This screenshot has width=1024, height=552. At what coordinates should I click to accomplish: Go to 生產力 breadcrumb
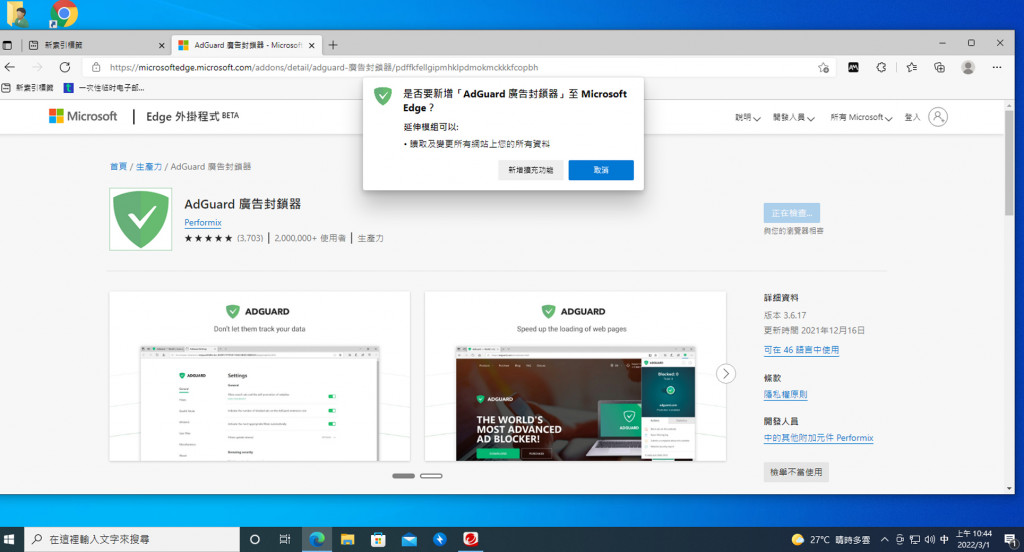point(149,167)
